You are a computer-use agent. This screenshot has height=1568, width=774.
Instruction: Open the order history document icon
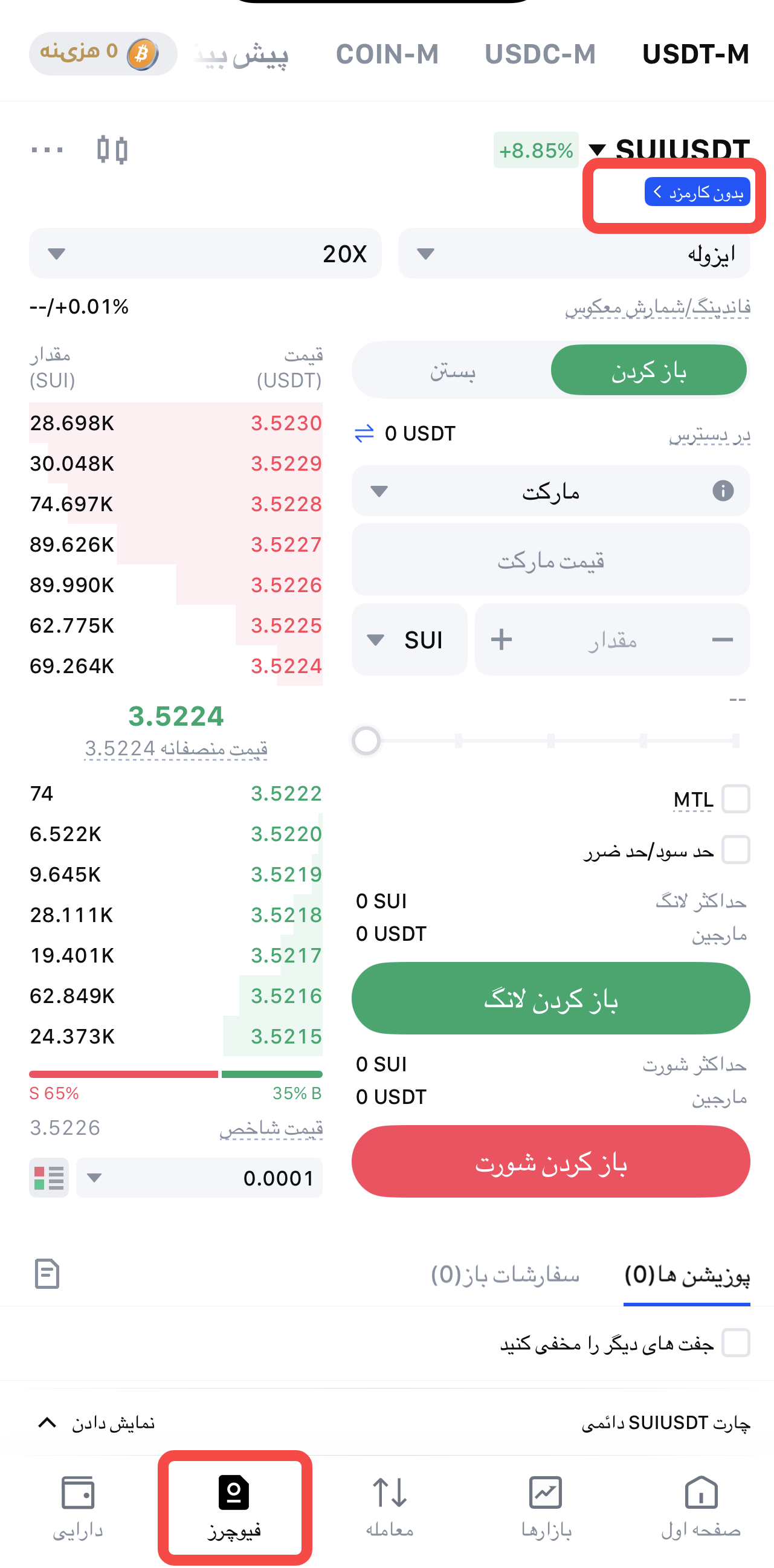point(47,1274)
